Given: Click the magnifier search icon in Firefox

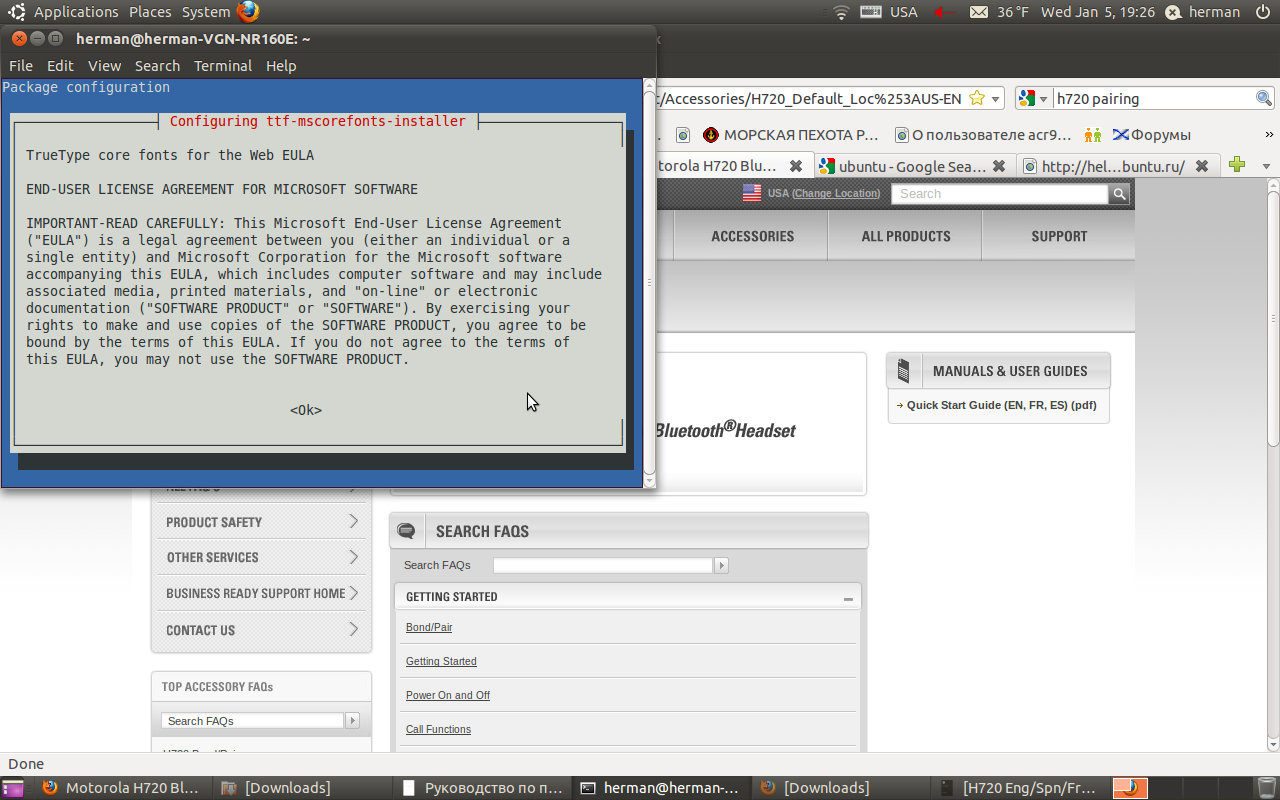Looking at the screenshot, I should pos(1264,98).
